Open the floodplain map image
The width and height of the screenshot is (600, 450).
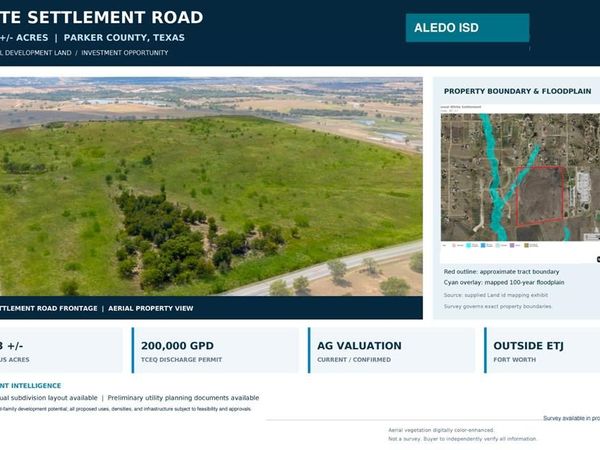[520, 177]
